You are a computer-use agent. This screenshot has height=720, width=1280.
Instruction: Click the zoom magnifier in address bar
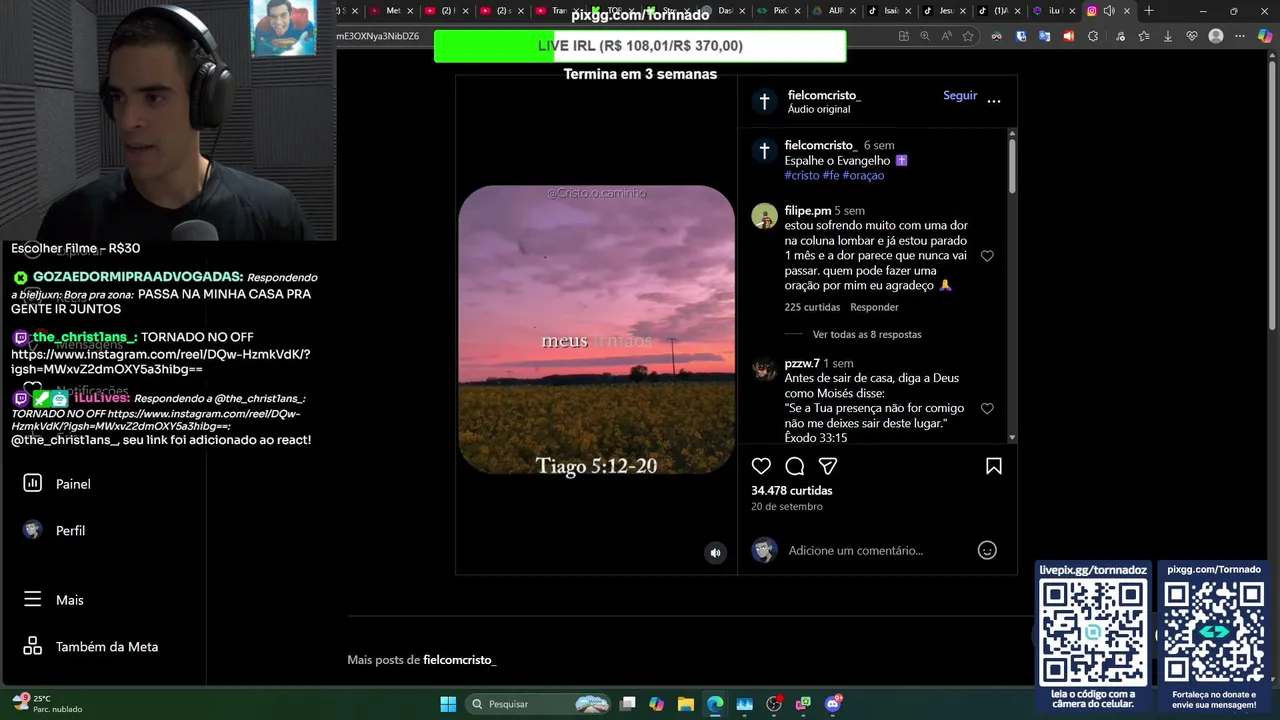tap(925, 36)
